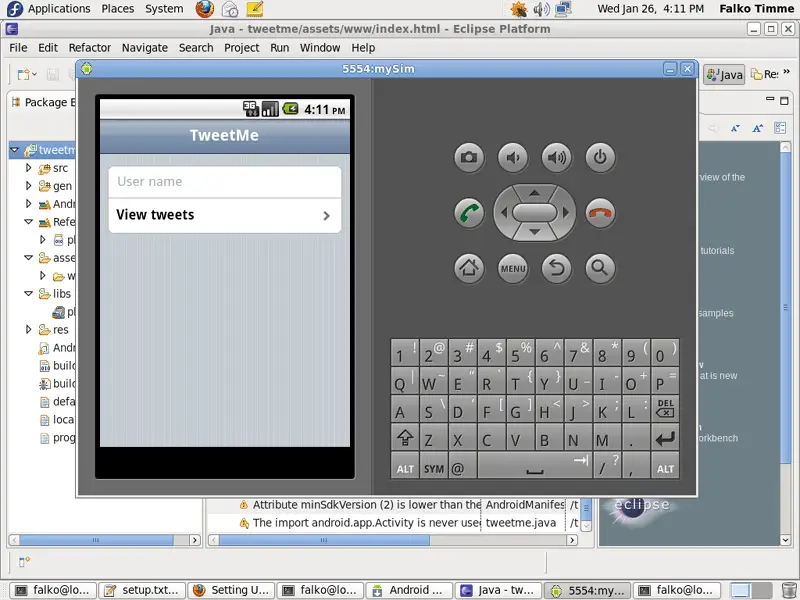Click the emulator search button
The width and height of the screenshot is (800, 600).
[600, 268]
